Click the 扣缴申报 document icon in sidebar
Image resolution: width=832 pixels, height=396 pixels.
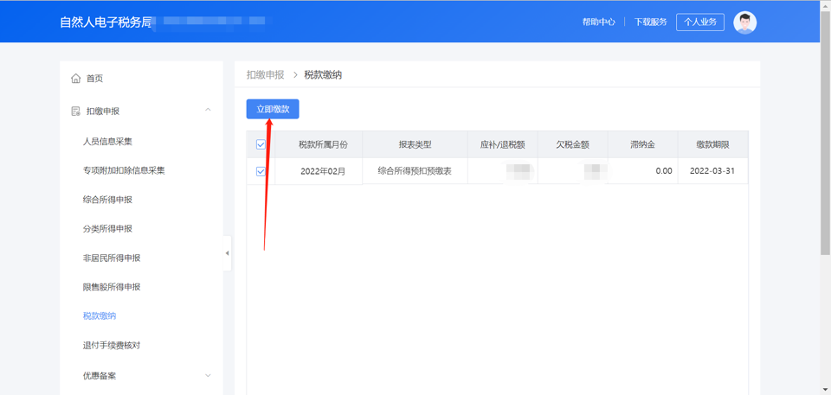[x=76, y=111]
